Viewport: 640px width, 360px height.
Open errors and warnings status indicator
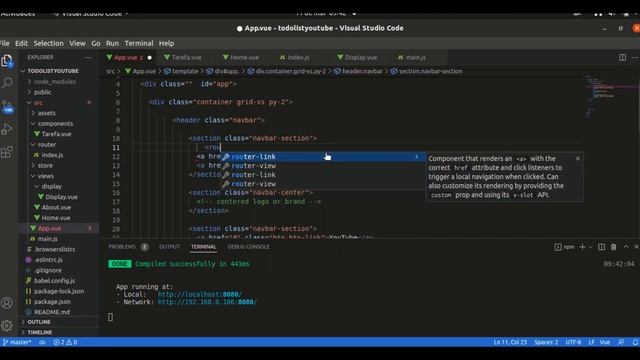pos(65,342)
